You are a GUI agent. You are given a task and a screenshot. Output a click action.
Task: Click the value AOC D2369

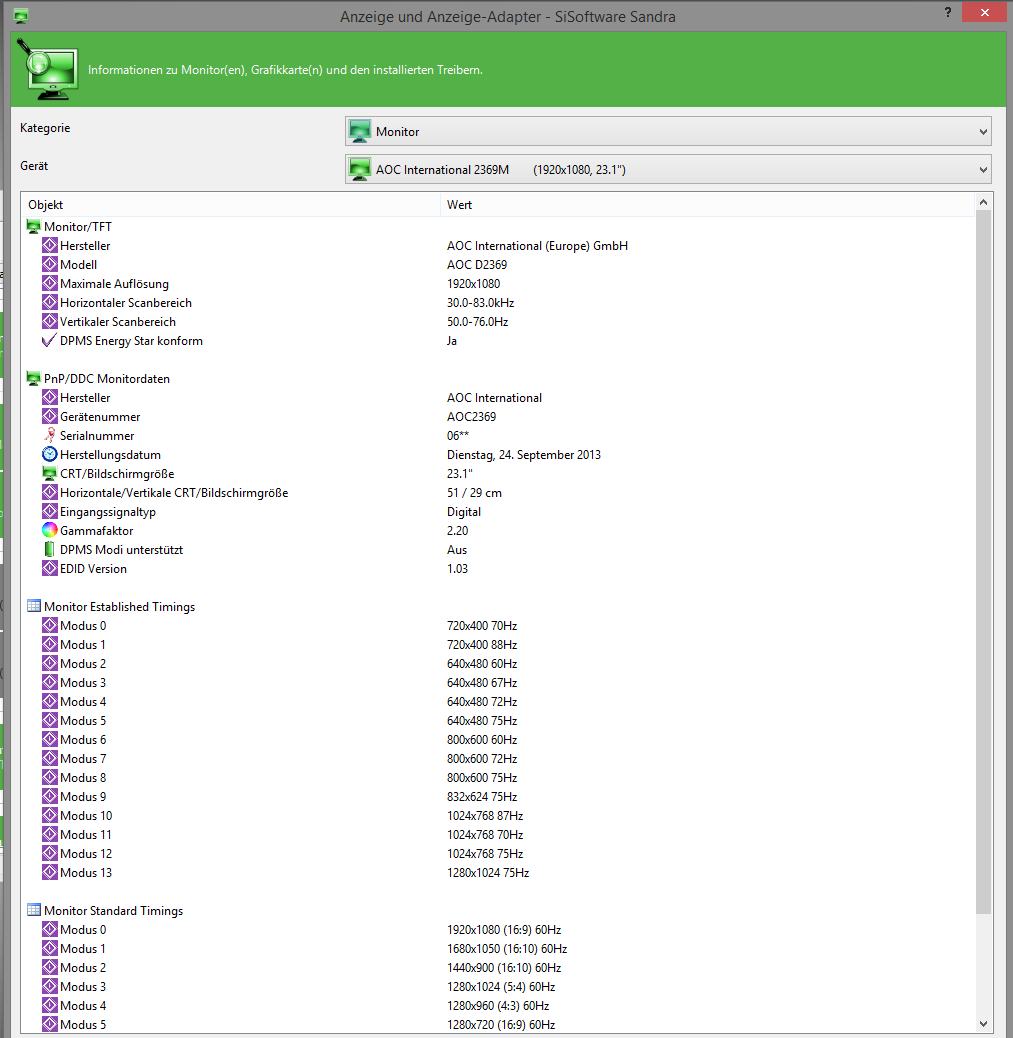pos(477,265)
